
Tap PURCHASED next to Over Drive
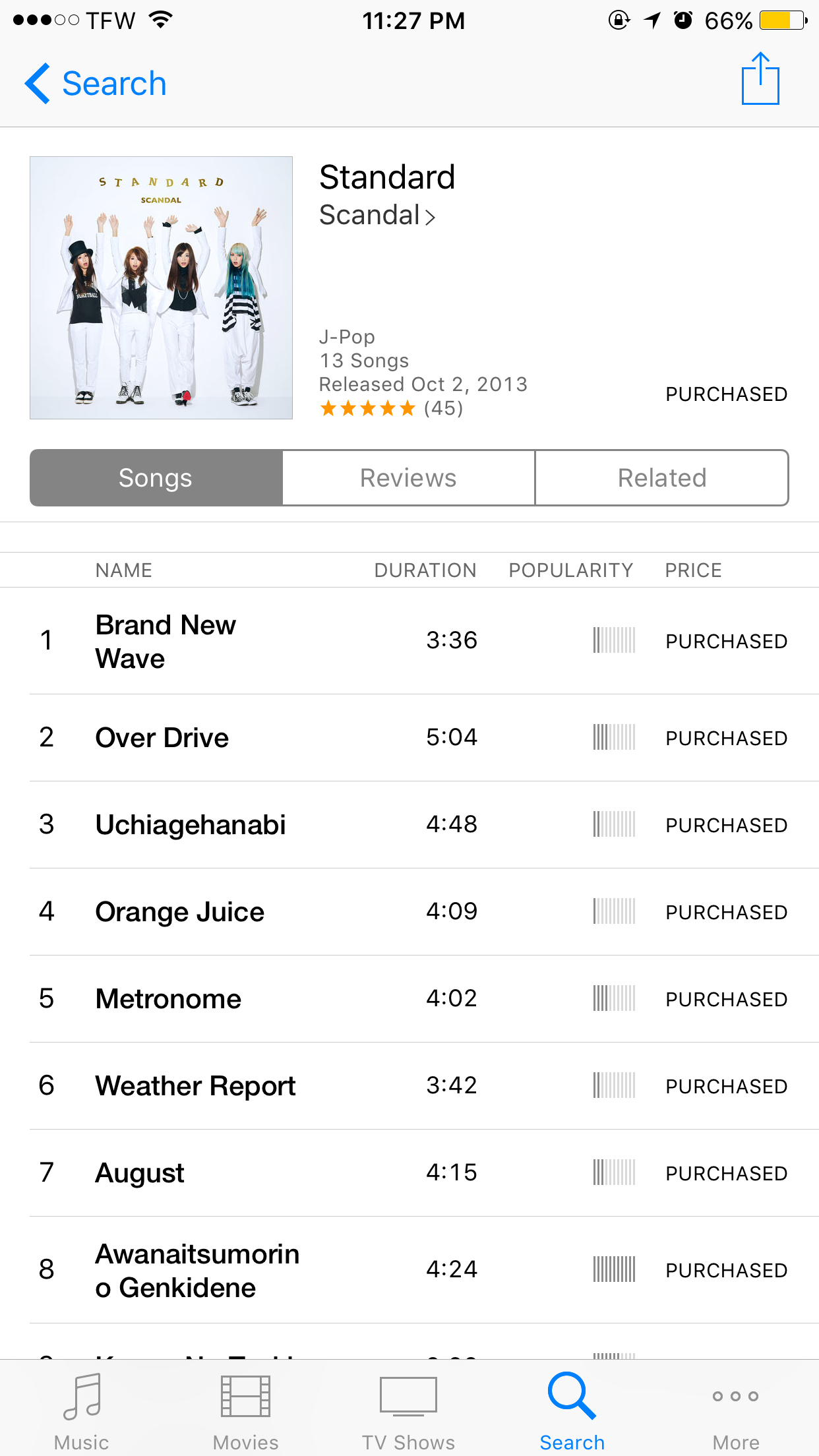(x=726, y=738)
